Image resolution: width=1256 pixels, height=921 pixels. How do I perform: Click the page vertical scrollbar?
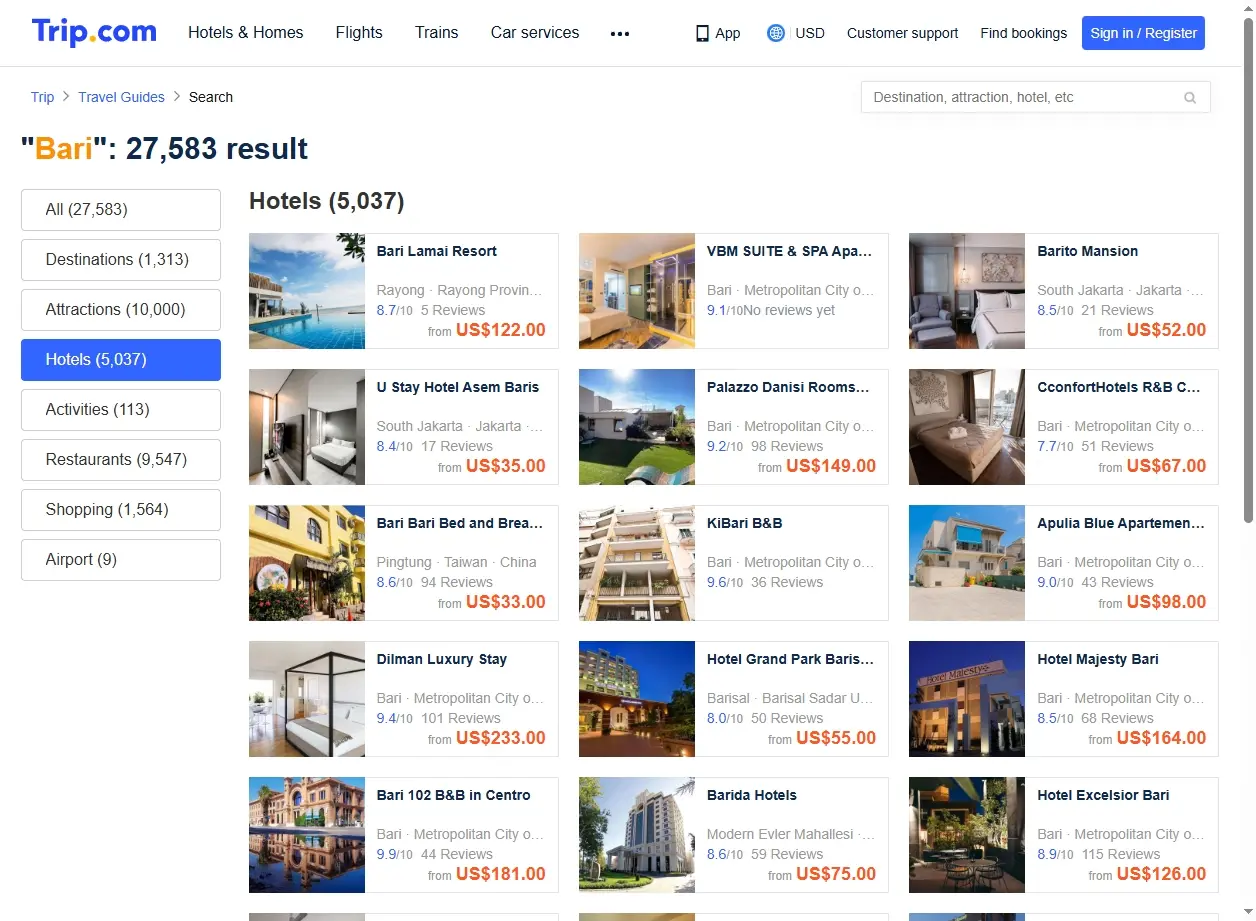click(1248, 270)
